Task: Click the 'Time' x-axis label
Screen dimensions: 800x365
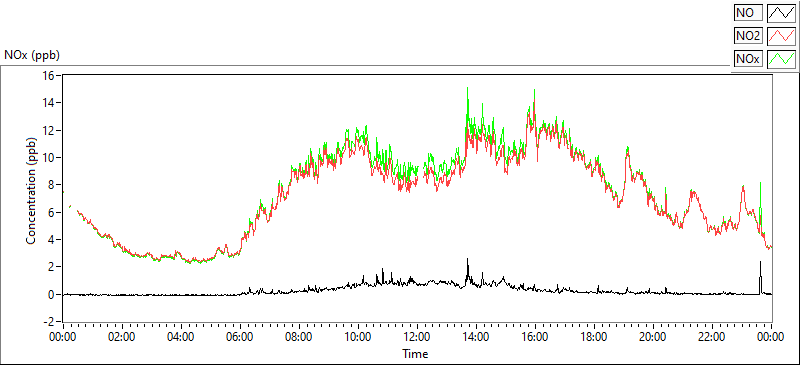Action: click(415, 353)
